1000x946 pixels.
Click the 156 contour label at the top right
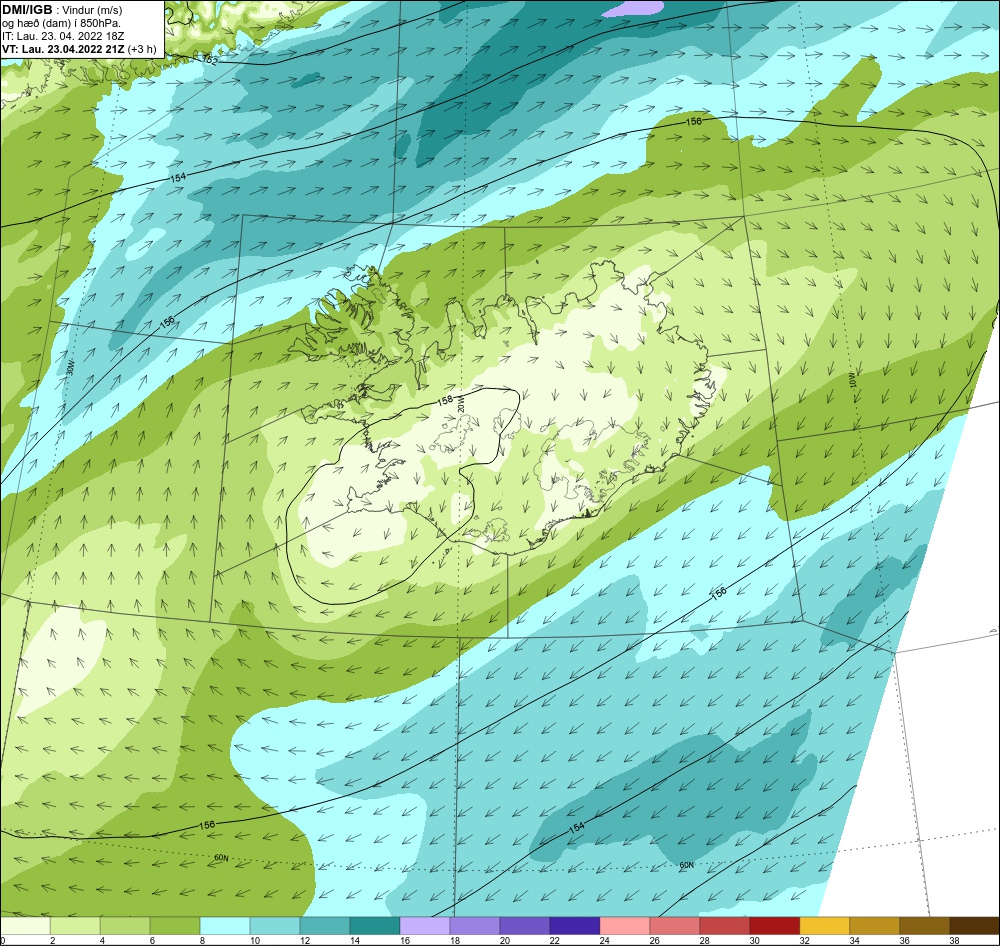[x=694, y=121]
